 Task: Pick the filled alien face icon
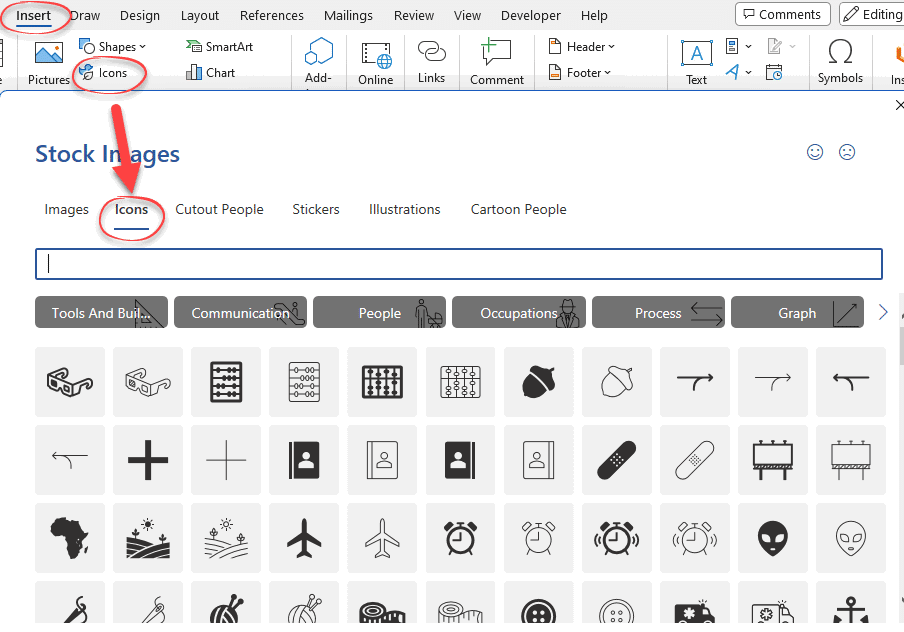click(x=773, y=539)
